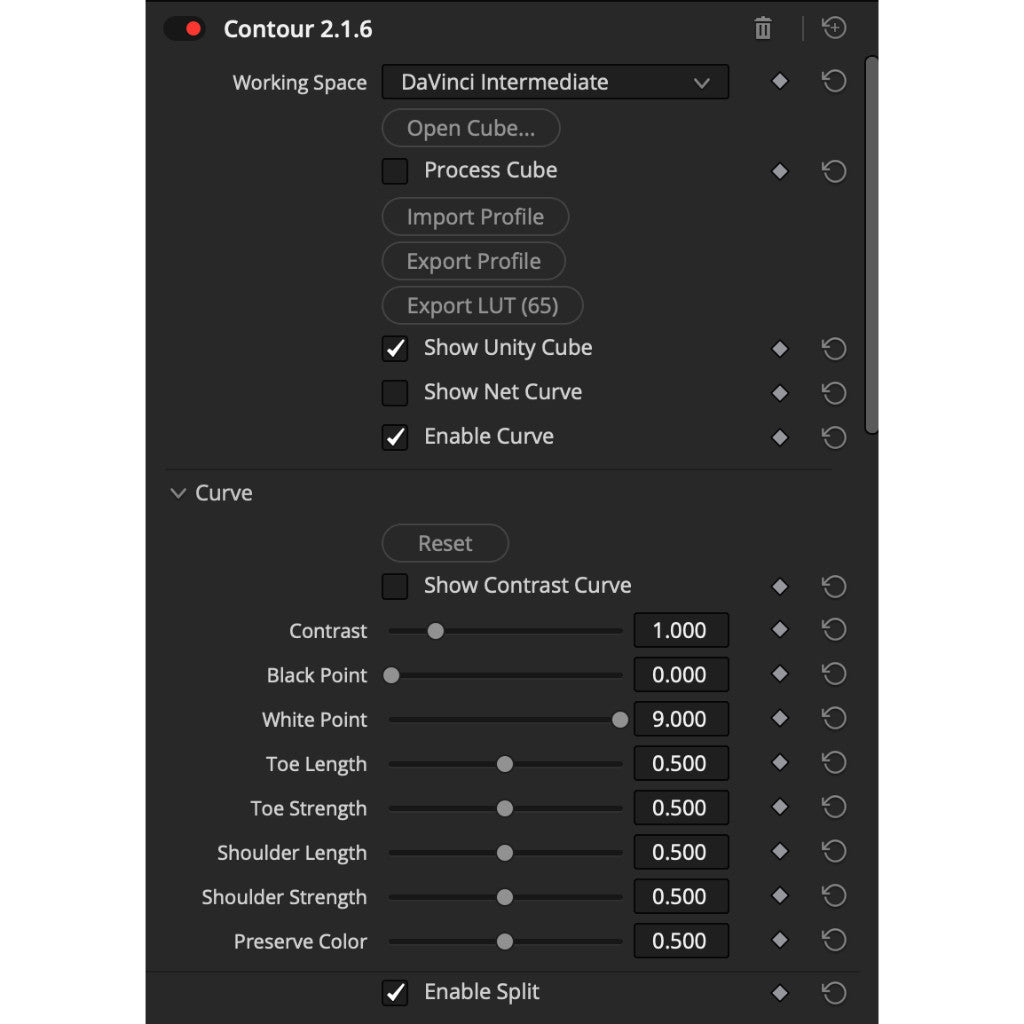Click the Curve Reset button
The image size is (1024, 1024).
click(x=445, y=543)
